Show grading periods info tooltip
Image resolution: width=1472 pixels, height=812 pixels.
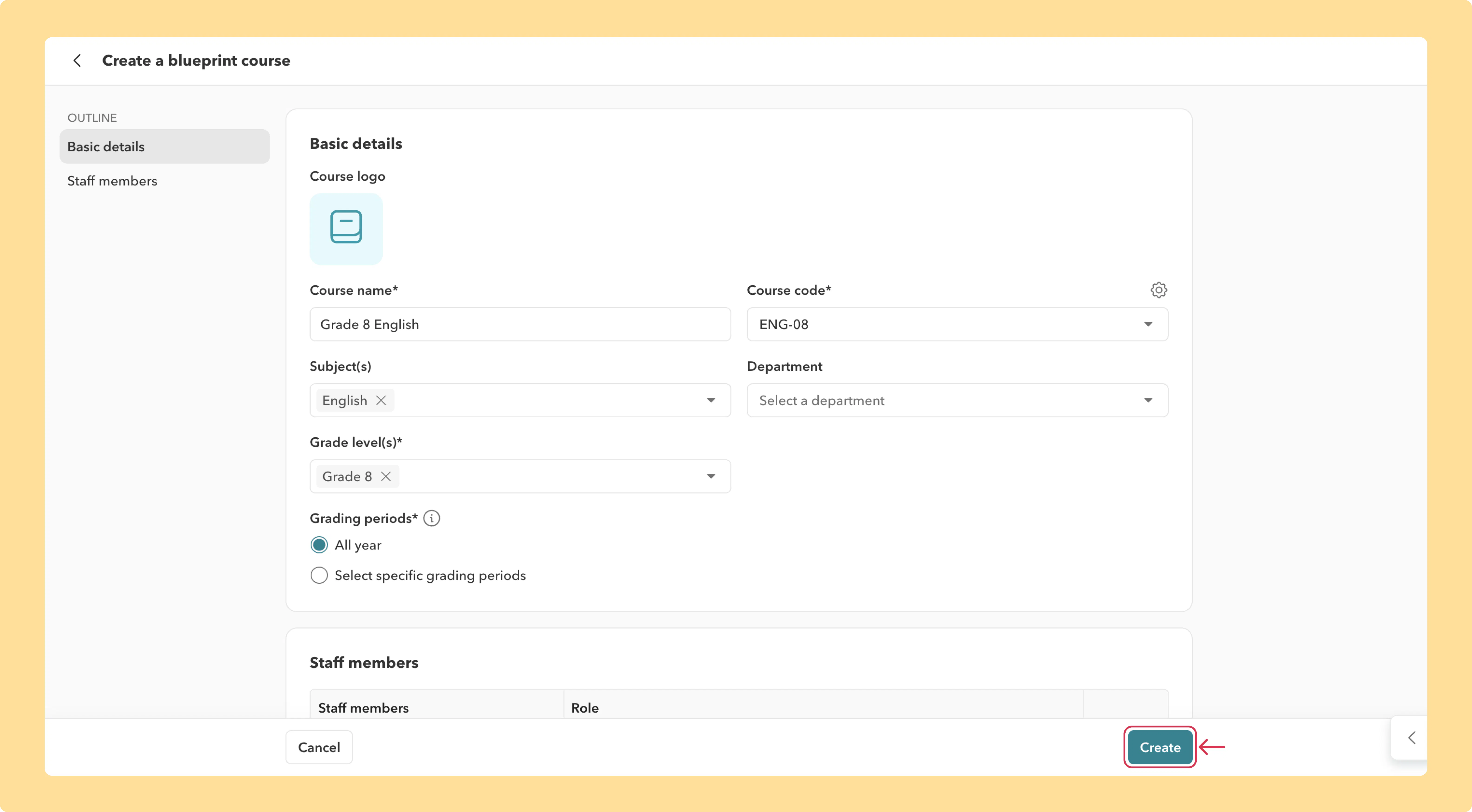click(x=431, y=518)
